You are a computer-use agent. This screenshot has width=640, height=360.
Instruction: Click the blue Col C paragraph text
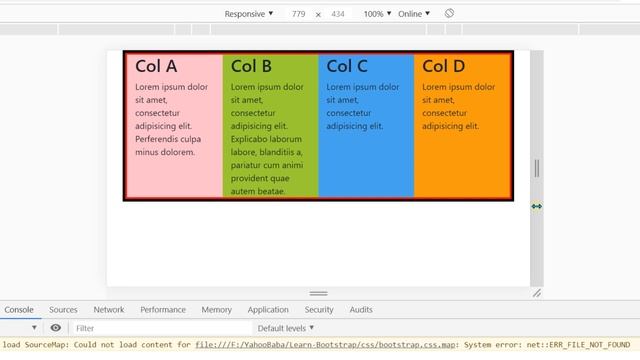363,106
